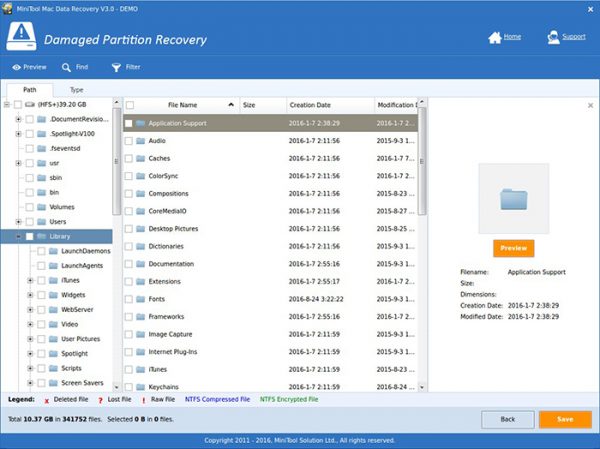The width and height of the screenshot is (600, 449).
Task: Click the Raw File exclamation legend icon
Action: pos(143,400)
